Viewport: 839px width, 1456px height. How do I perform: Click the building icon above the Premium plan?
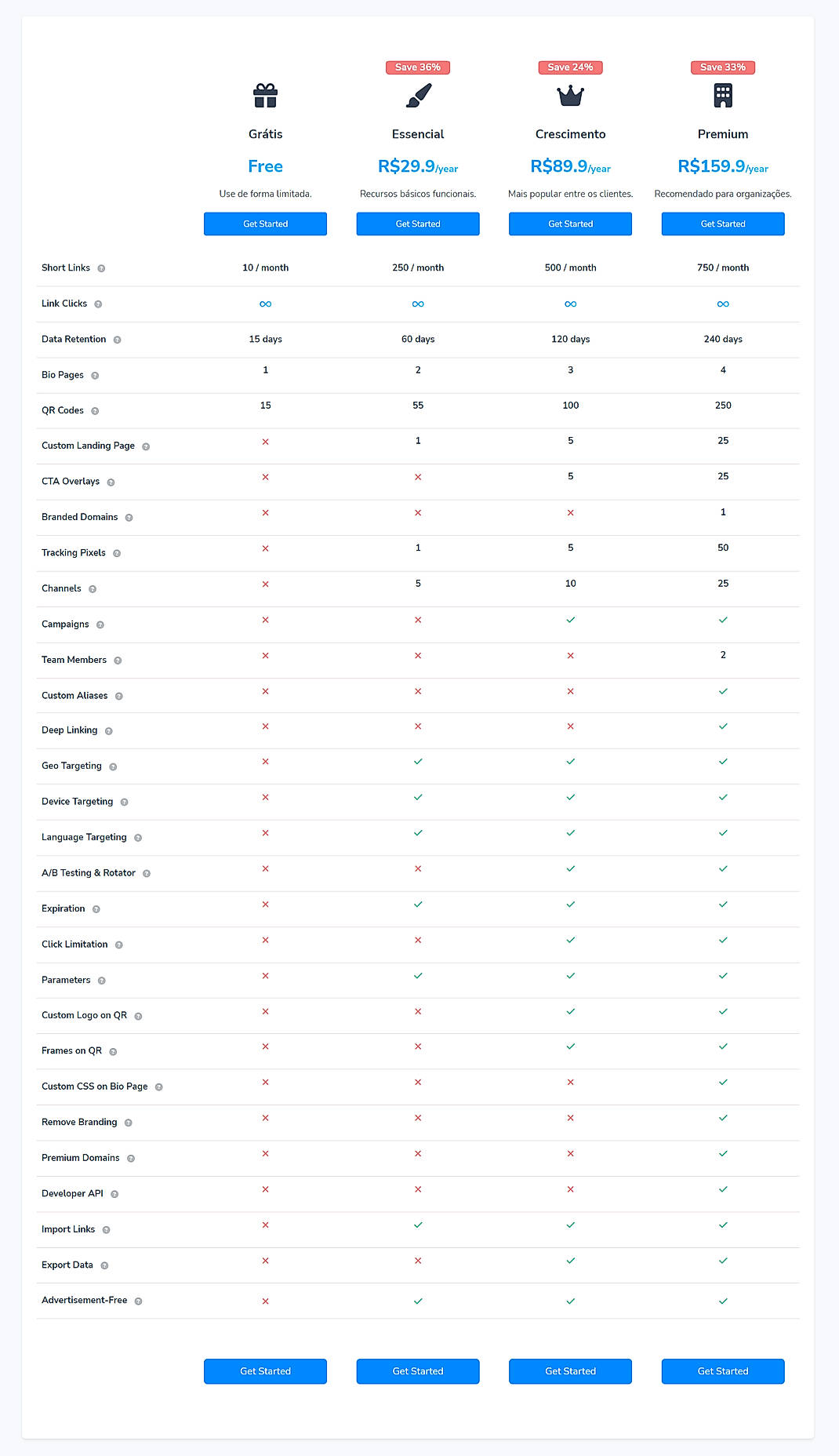(722, 96)
